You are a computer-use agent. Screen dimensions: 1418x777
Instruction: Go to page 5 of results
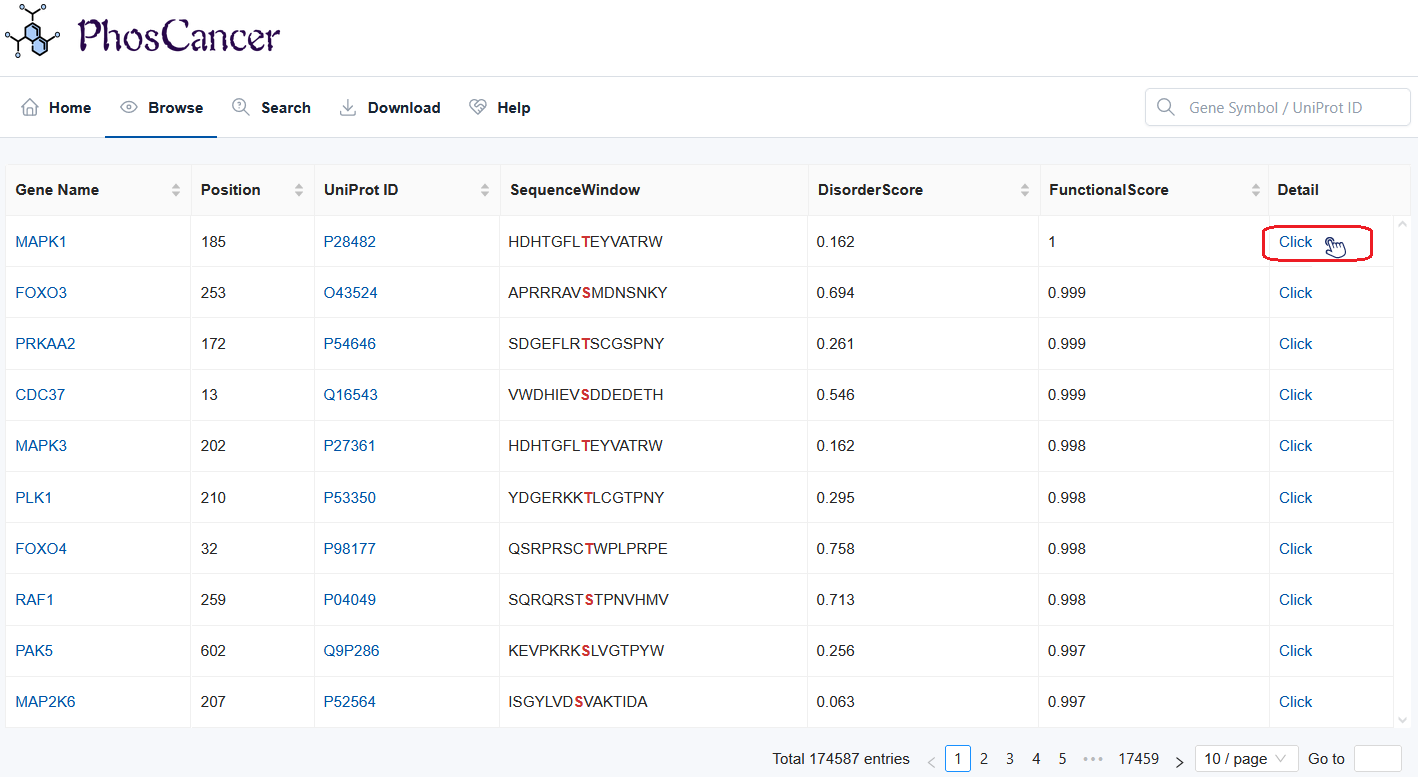[x=1062, y=759]
